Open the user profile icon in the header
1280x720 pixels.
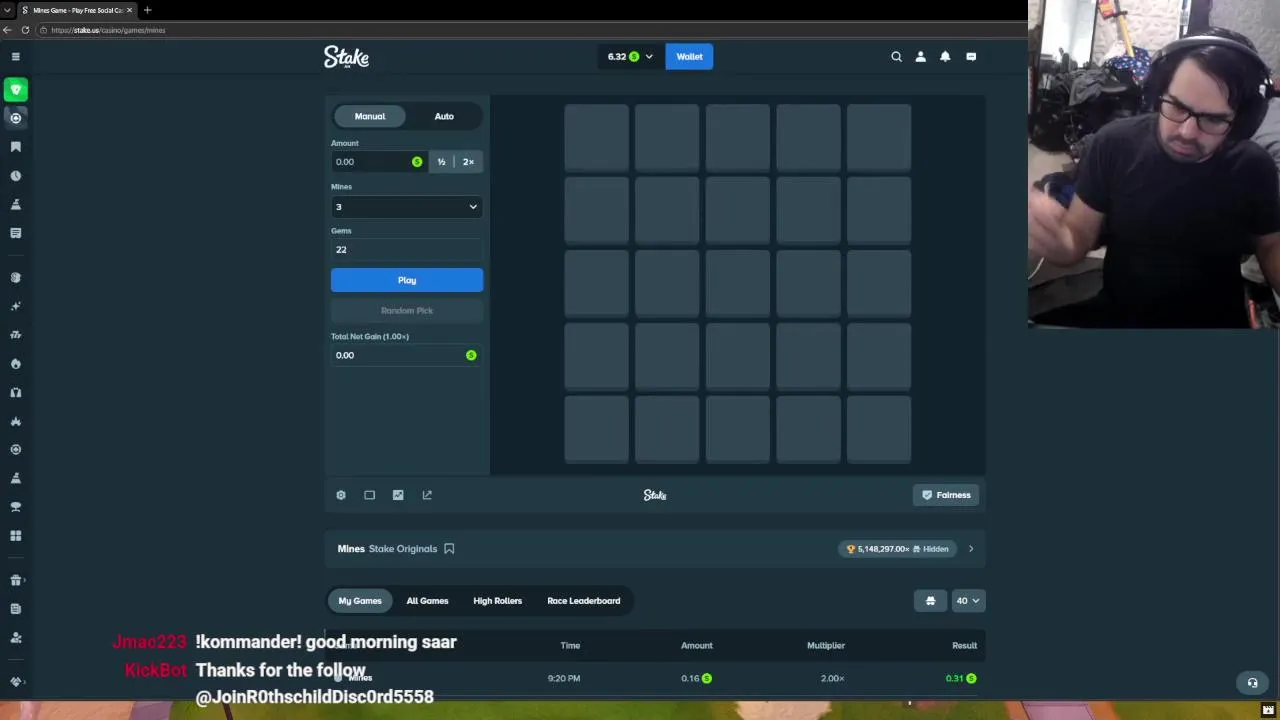920,57
